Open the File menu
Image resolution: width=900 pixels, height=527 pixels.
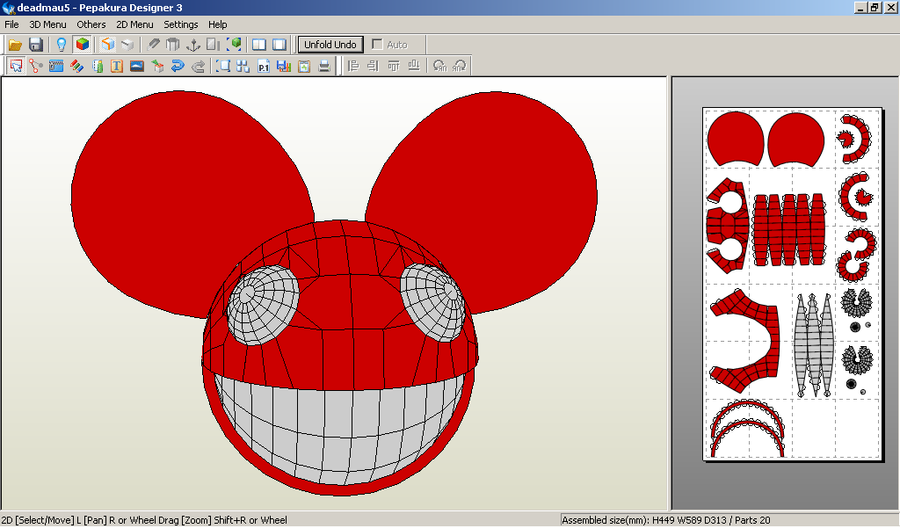click(x=11, y=24)
